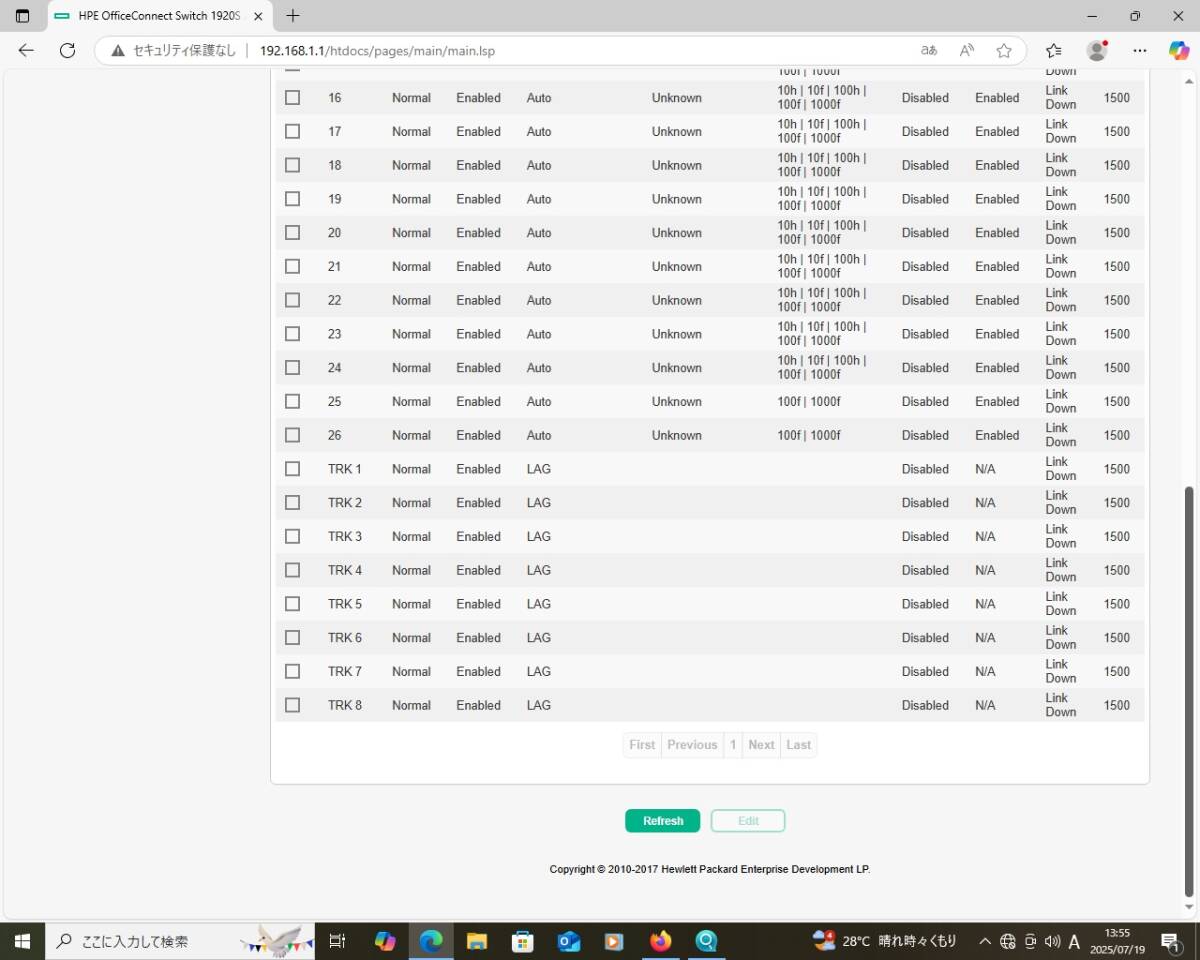The width and height of the screenshot is (1200, 960).
Task: Click the scrollbar down arrow
Action: (1189, 907)
